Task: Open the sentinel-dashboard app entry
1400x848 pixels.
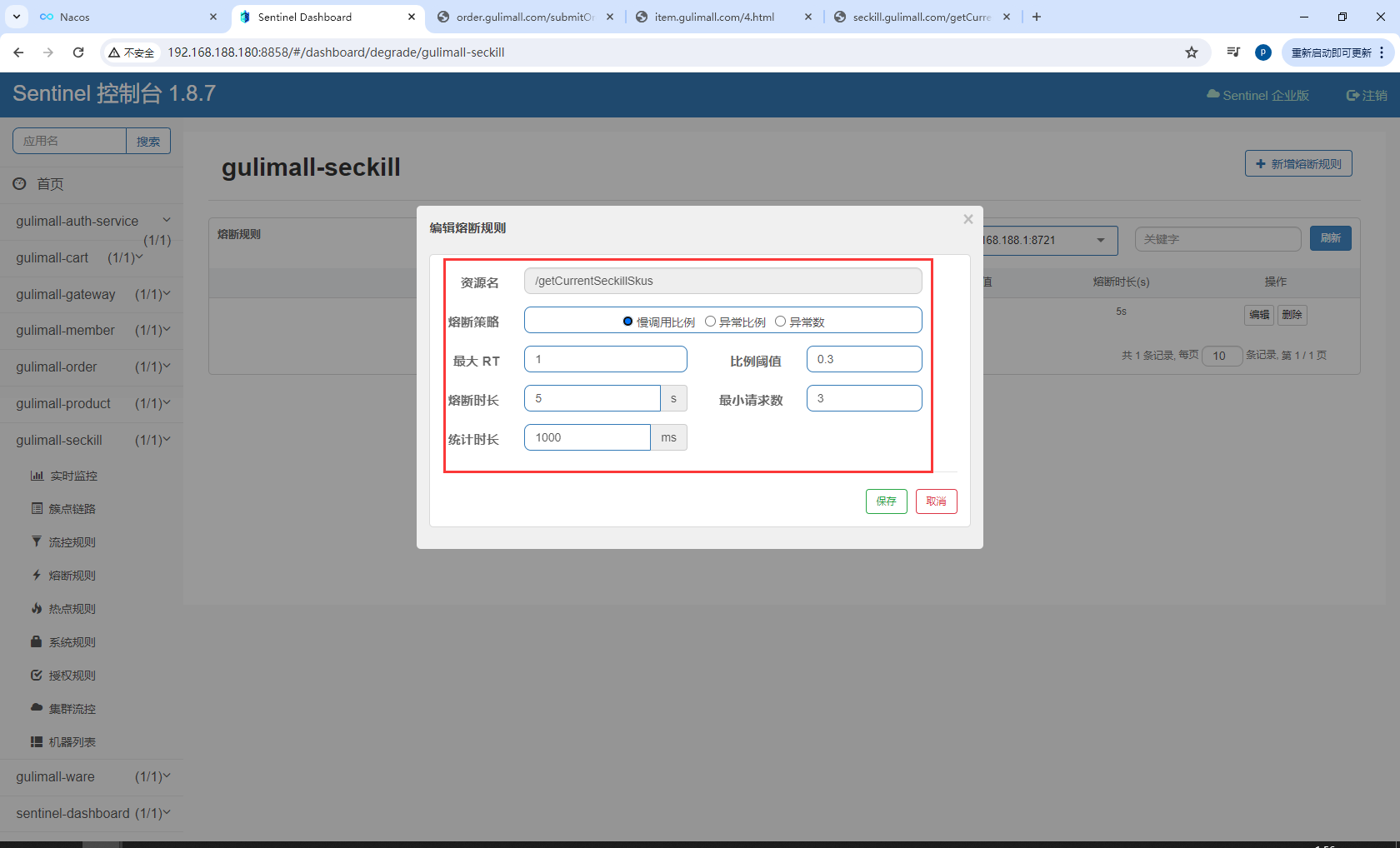Action: point(92,813)
